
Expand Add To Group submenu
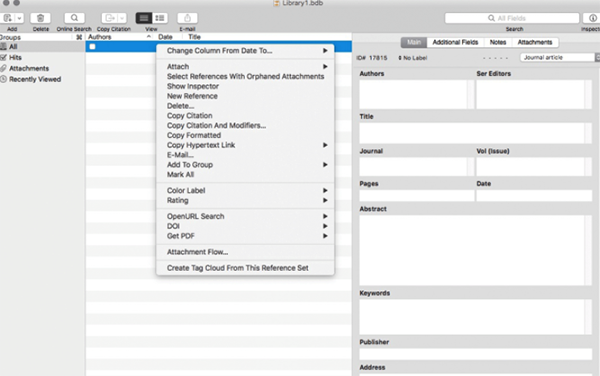coord(245,165)
